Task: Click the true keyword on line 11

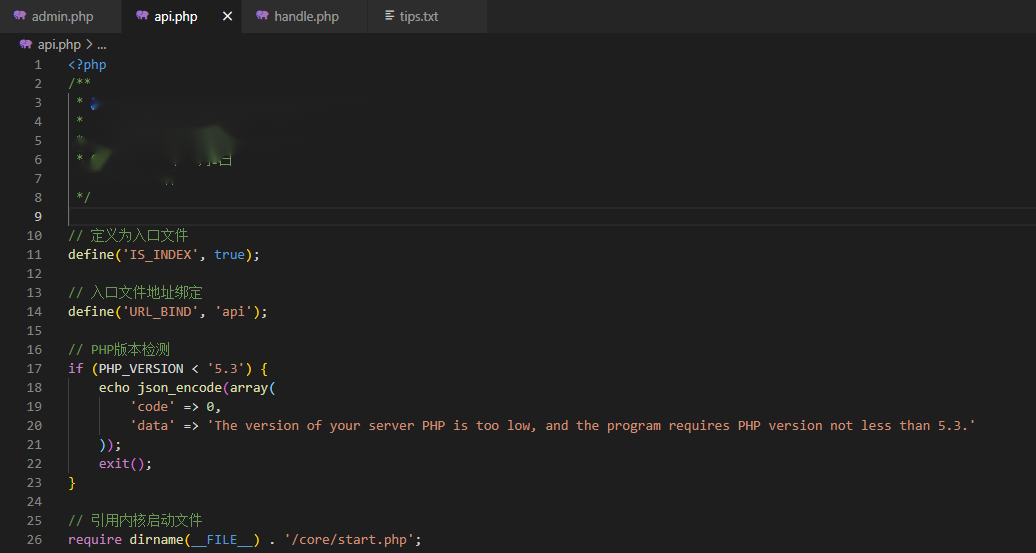Action: [230, 255]
